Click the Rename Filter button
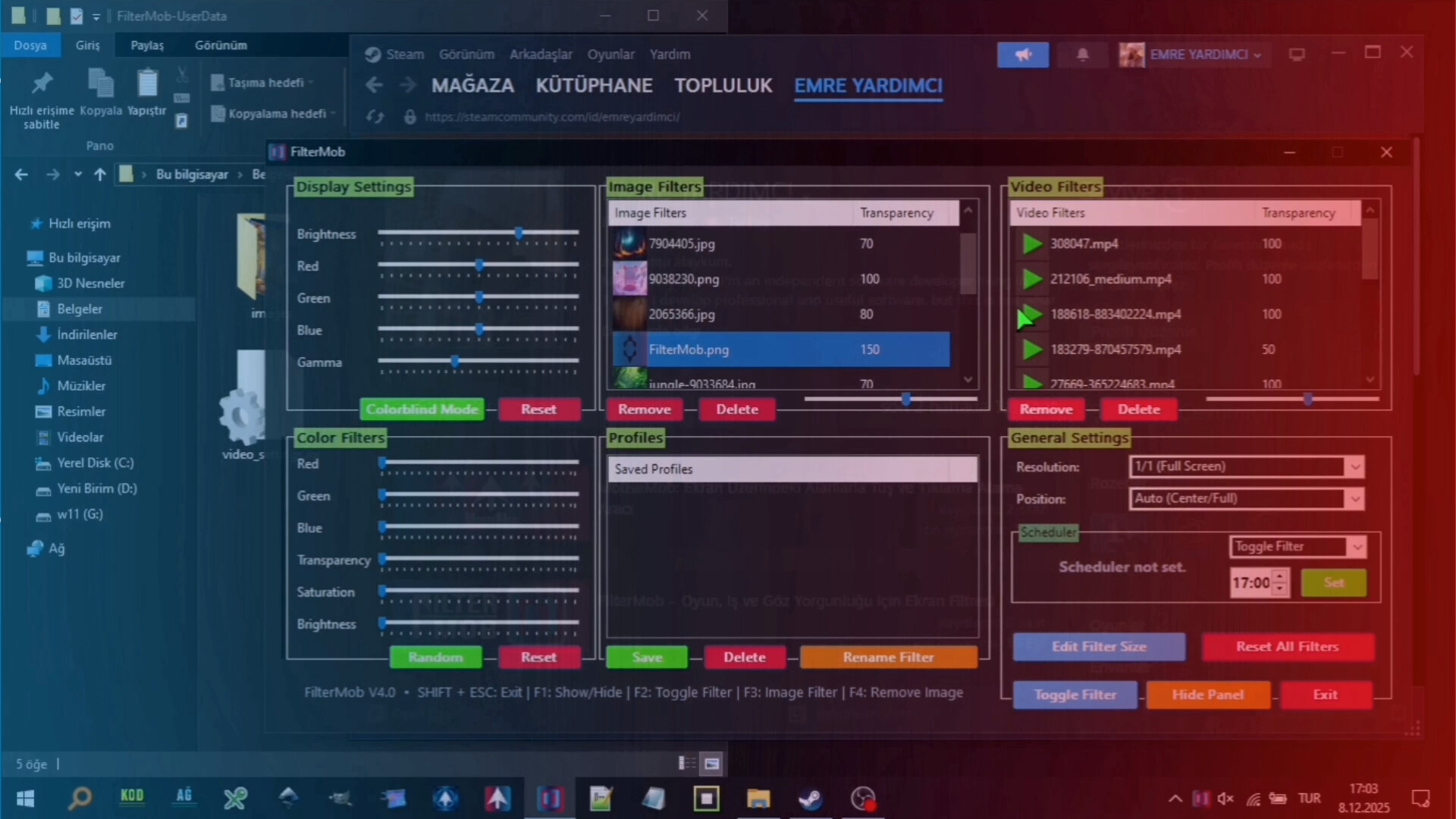The image size is (1456, 819). tap(888, 657)
